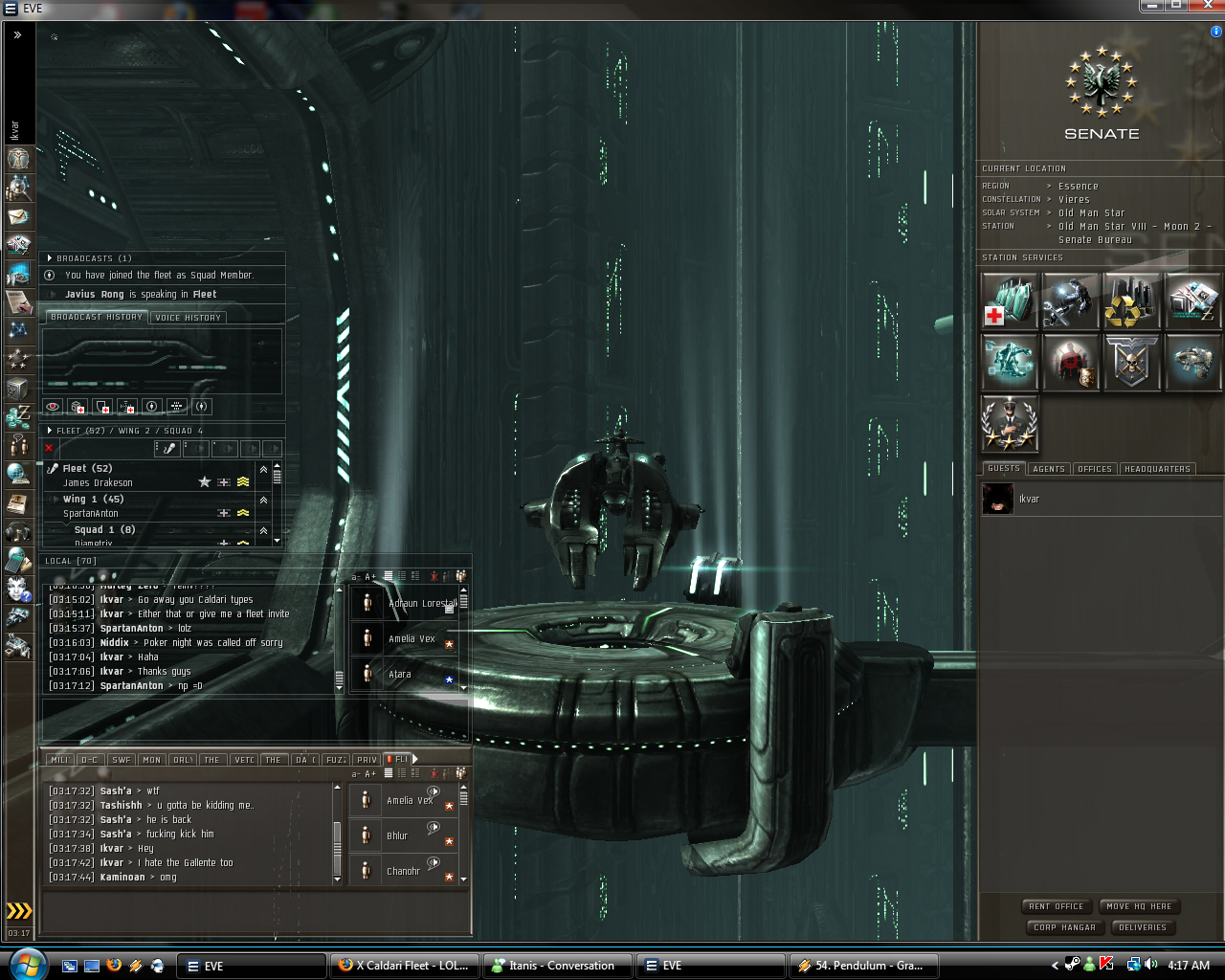Viewport: 1225px width, 980px height.
Task: Click the red X leave fleet icon
Action: 49,448
